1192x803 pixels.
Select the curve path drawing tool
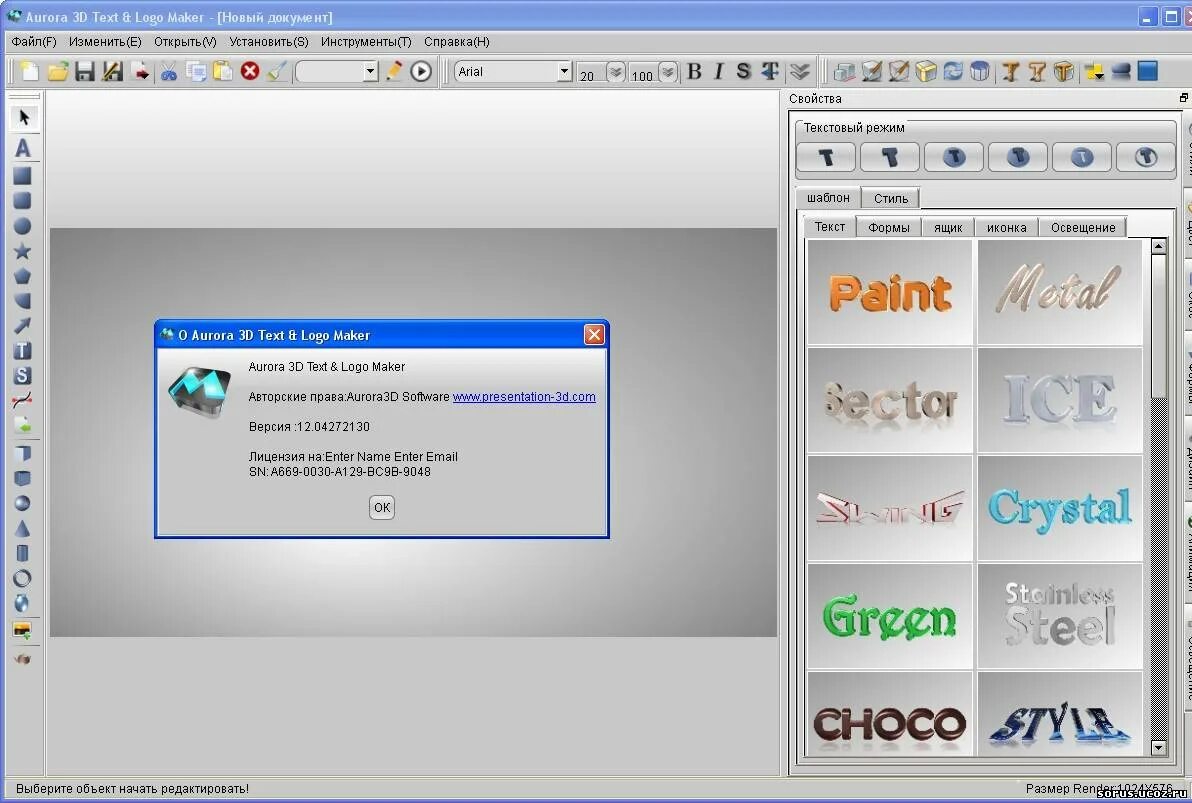23,400
